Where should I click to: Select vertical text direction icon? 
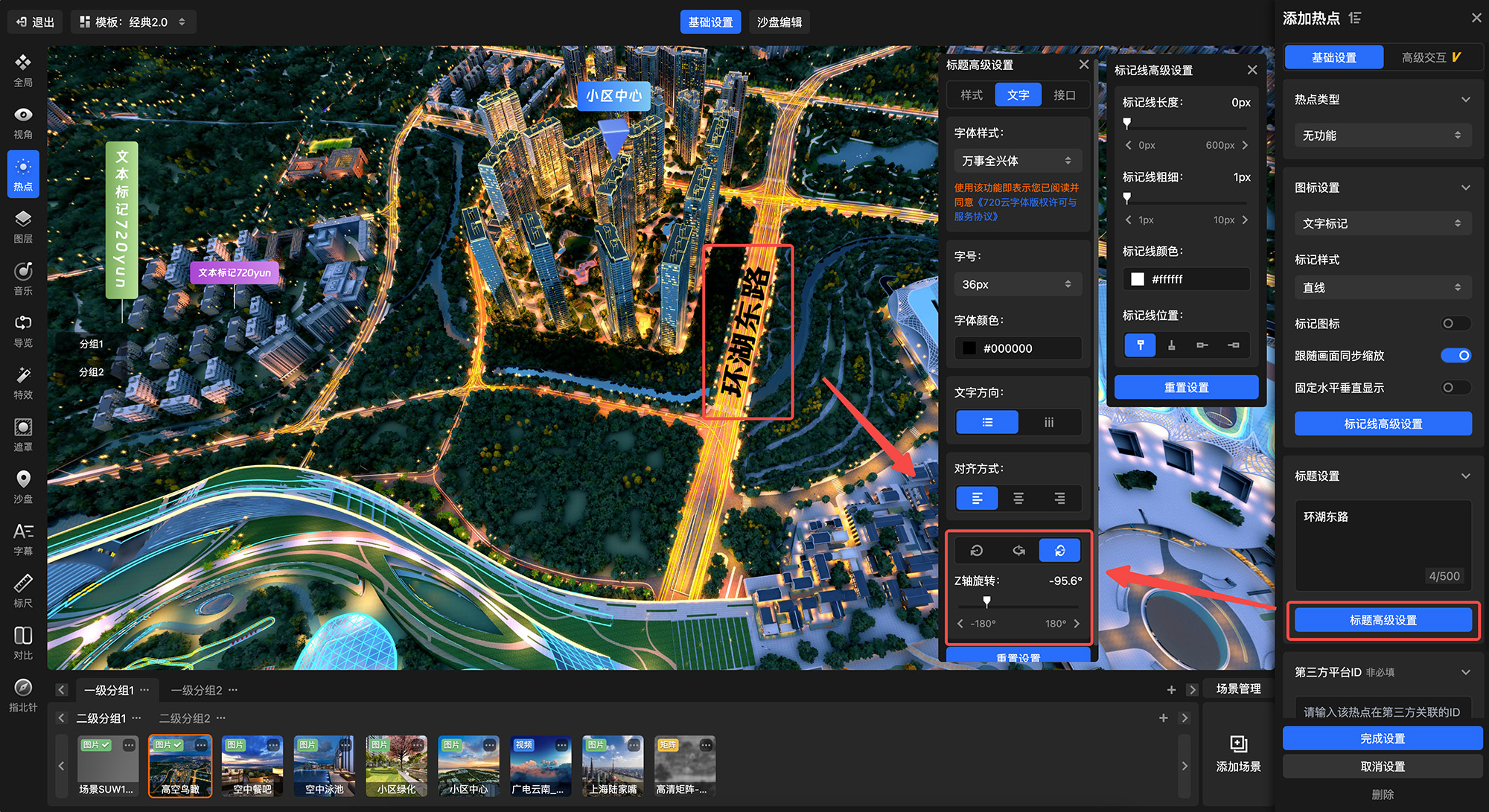(x=1049, y=422)
